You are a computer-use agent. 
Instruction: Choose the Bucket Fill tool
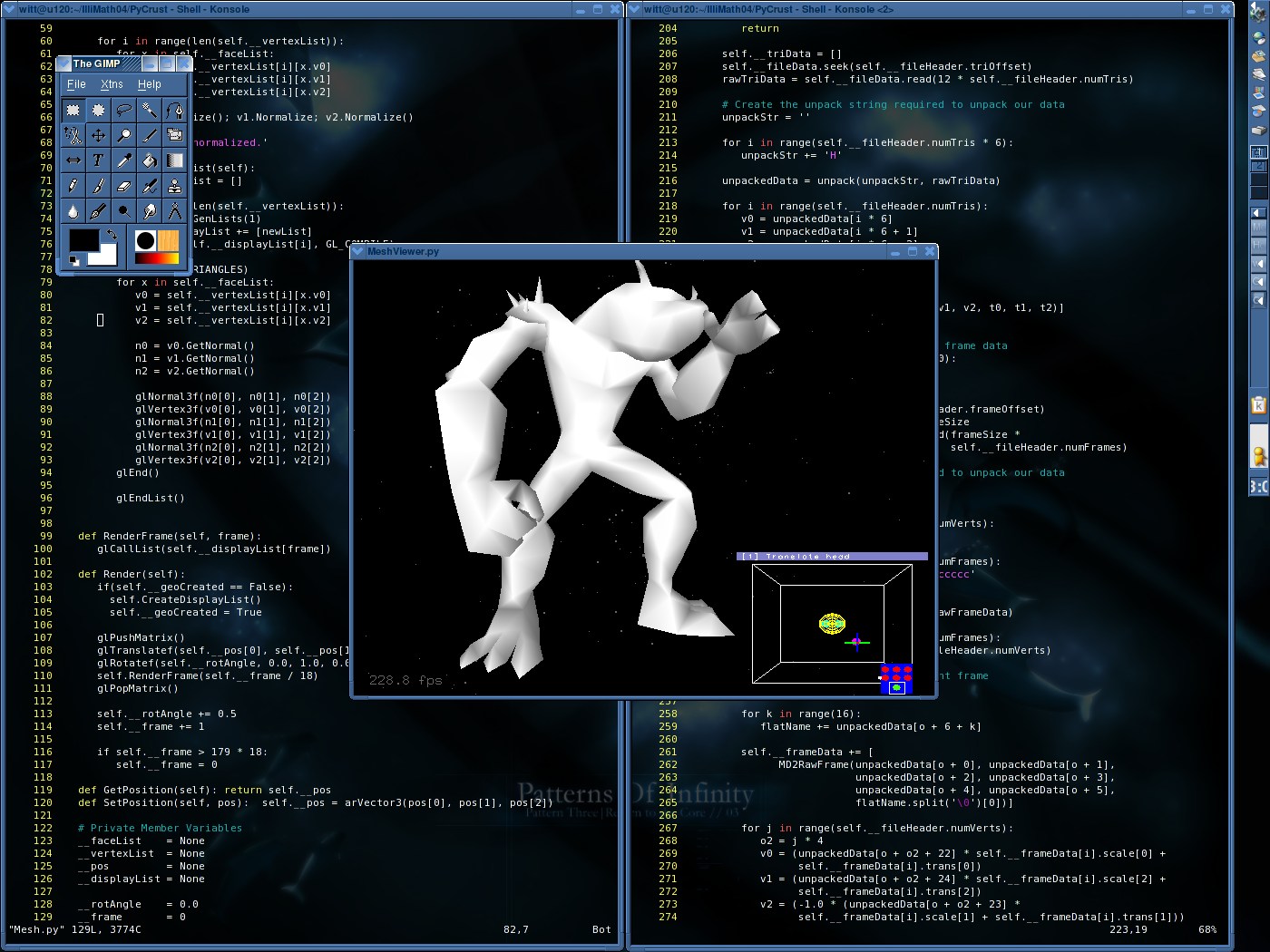tap(149, 160)
